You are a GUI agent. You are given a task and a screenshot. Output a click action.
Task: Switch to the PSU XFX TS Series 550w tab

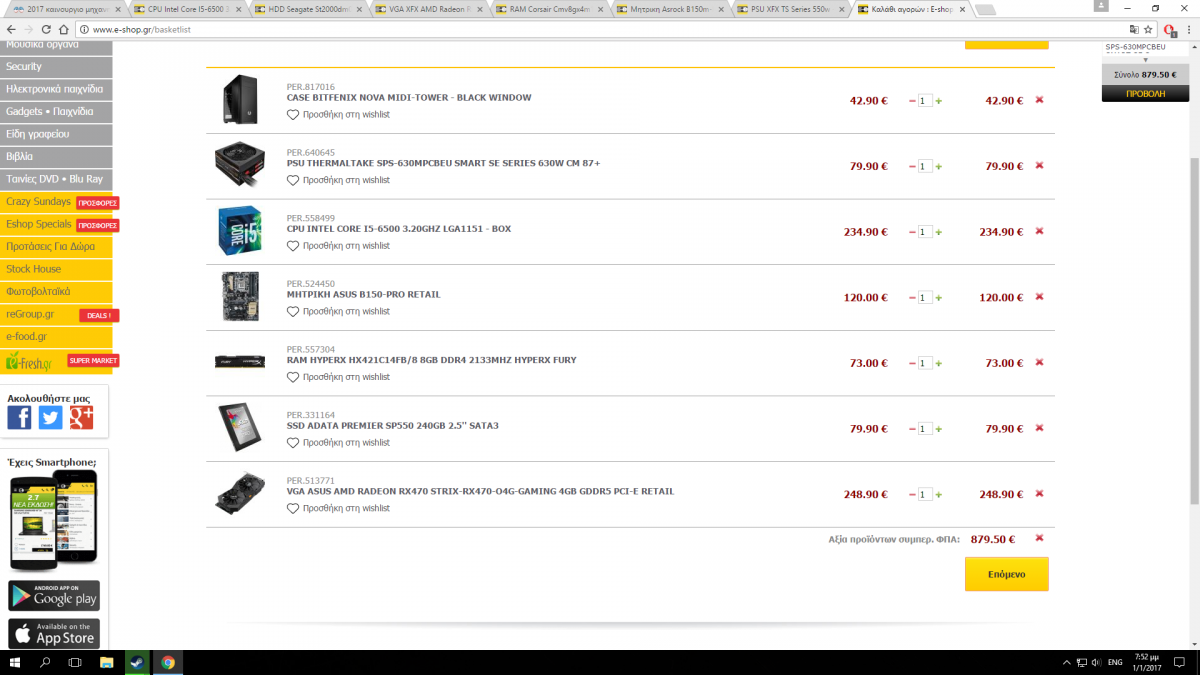[x=790, y=8]
